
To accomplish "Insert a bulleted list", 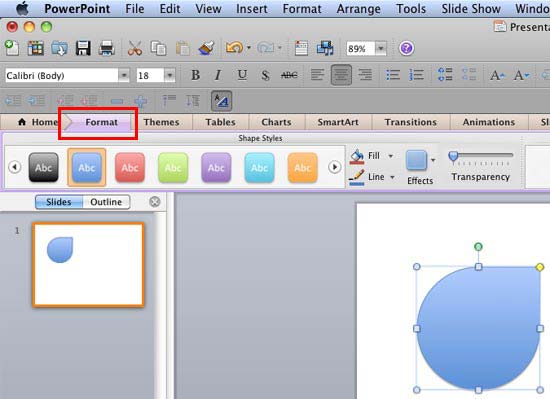I will 393,75.
